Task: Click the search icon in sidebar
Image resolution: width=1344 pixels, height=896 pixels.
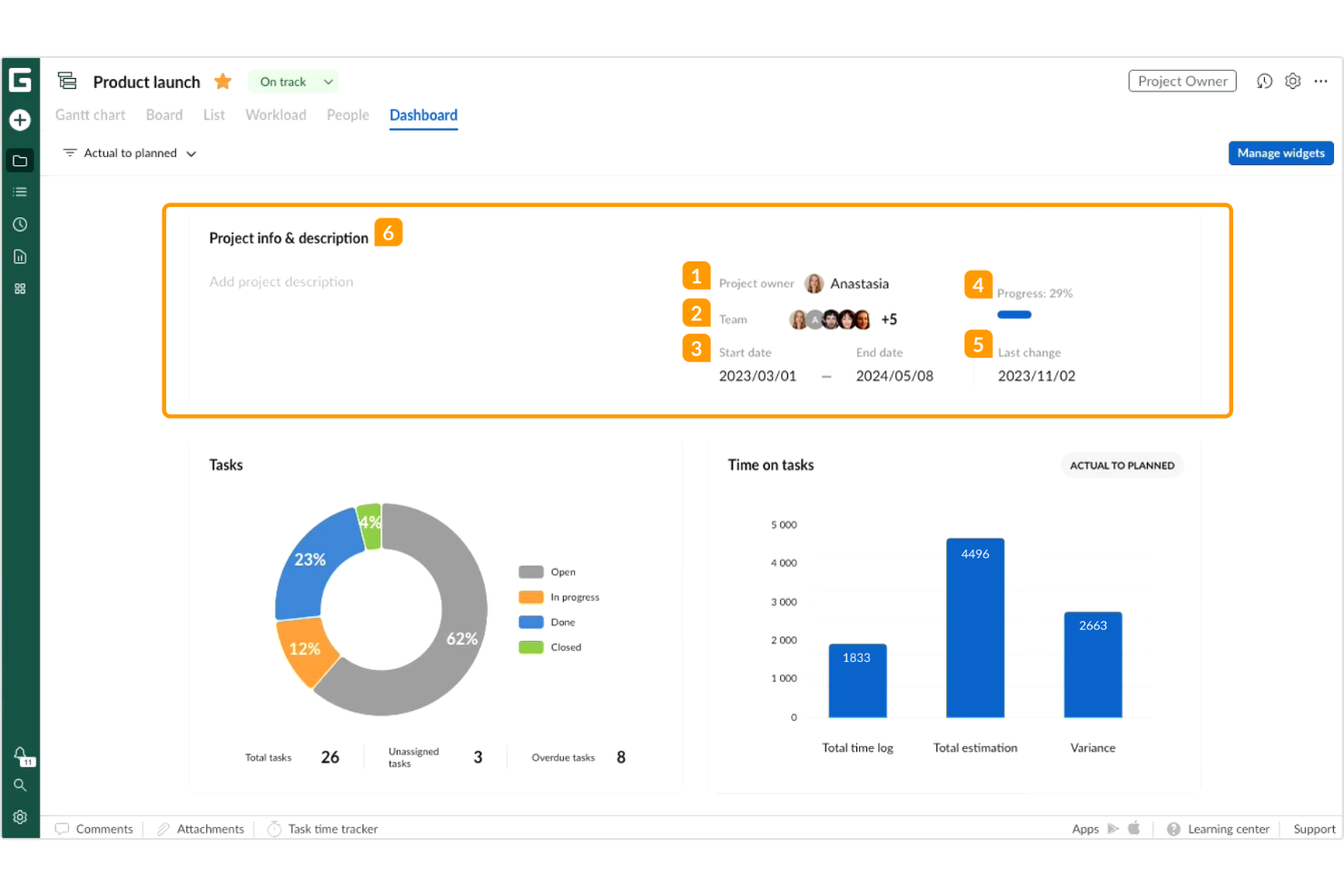Action: tap(20, 785)
